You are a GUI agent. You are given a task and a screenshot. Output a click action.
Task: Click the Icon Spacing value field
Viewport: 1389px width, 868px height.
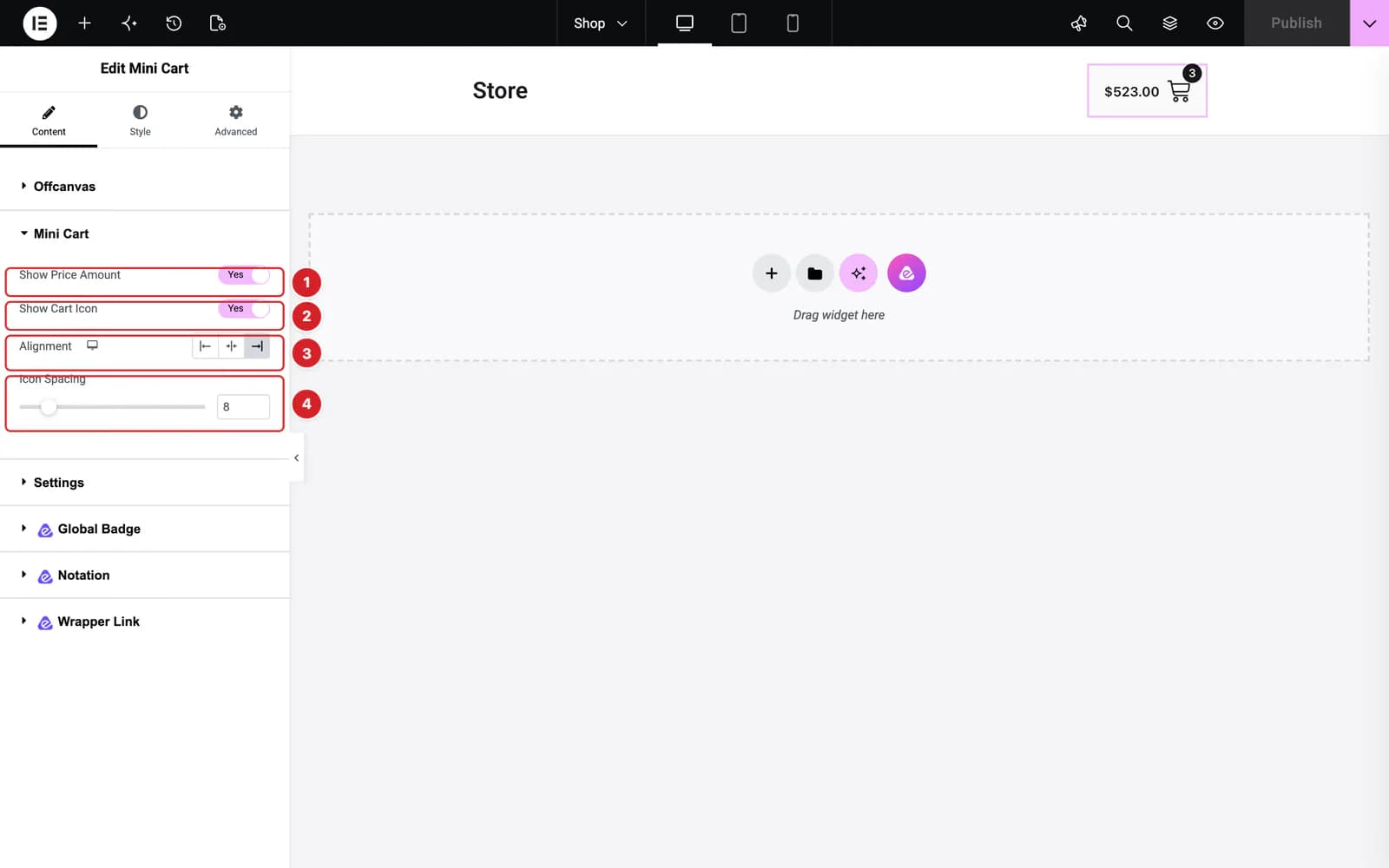(x=243, y=407)
